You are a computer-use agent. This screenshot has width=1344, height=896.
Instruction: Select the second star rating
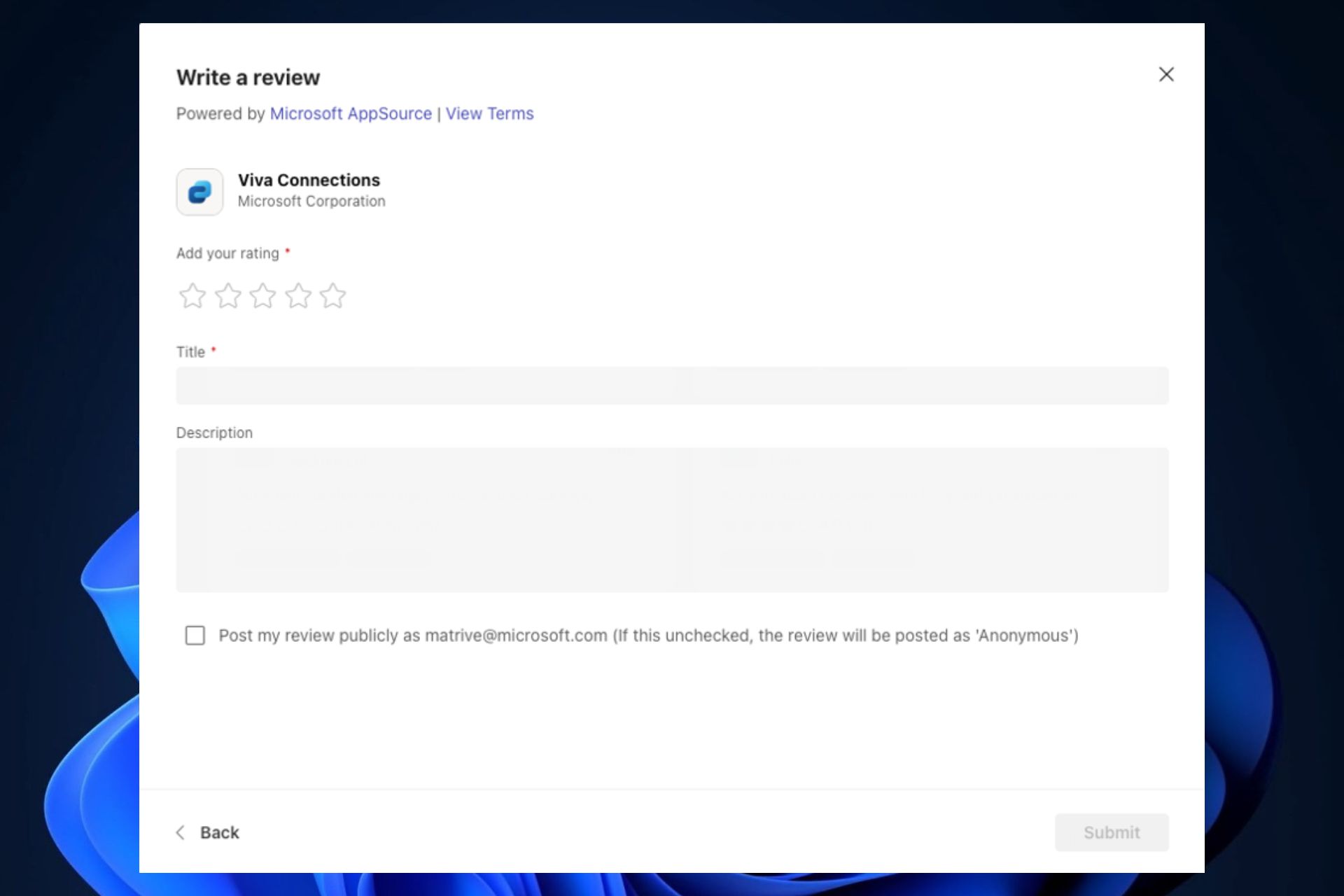(228, 295)
